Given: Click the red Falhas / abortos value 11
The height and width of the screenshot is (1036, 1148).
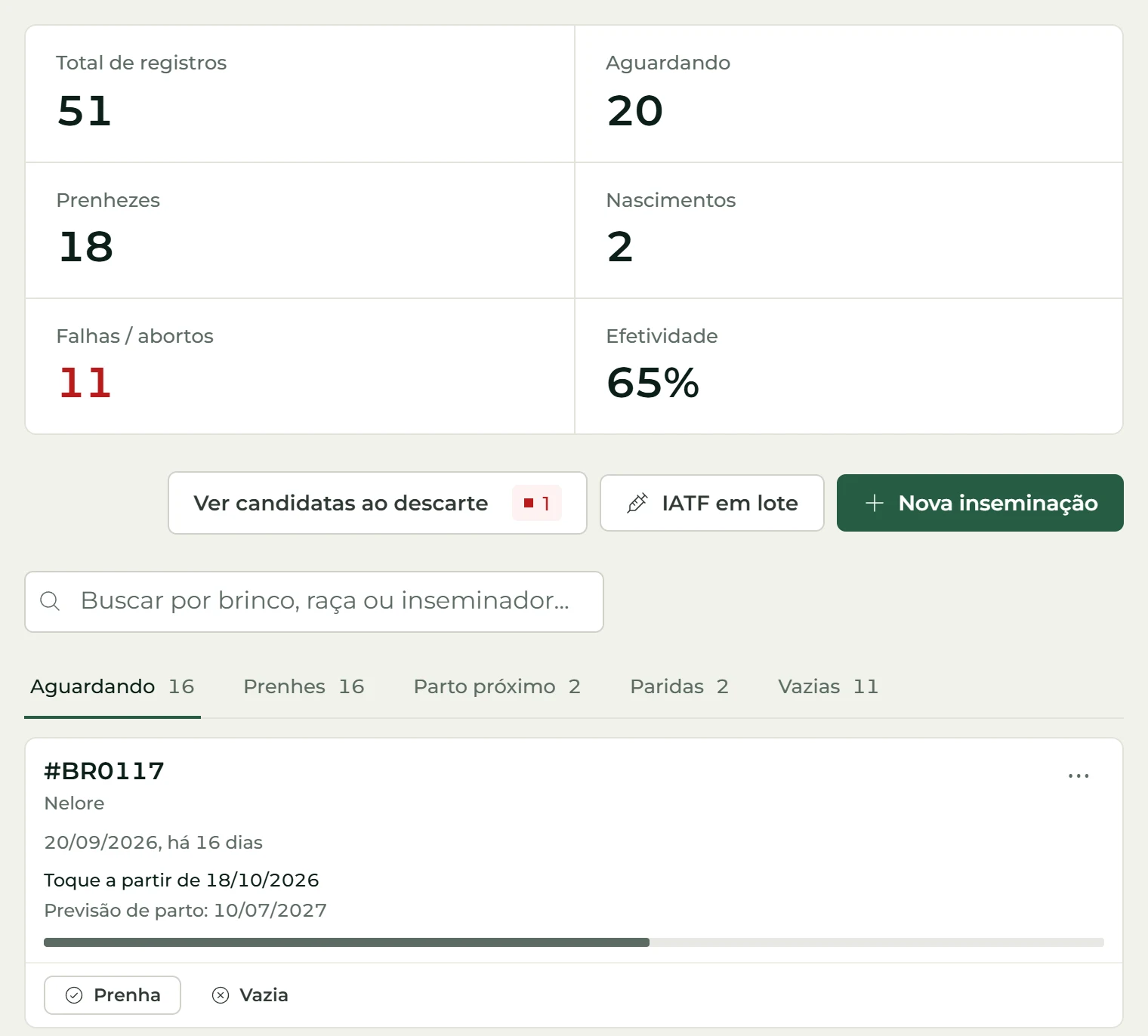Looking at the screenshot, I should pos(85,383).
